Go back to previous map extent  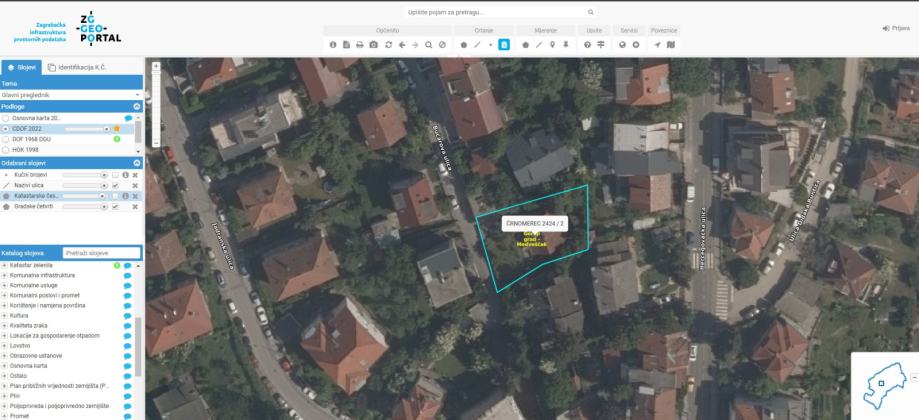(x=402, y=45)
